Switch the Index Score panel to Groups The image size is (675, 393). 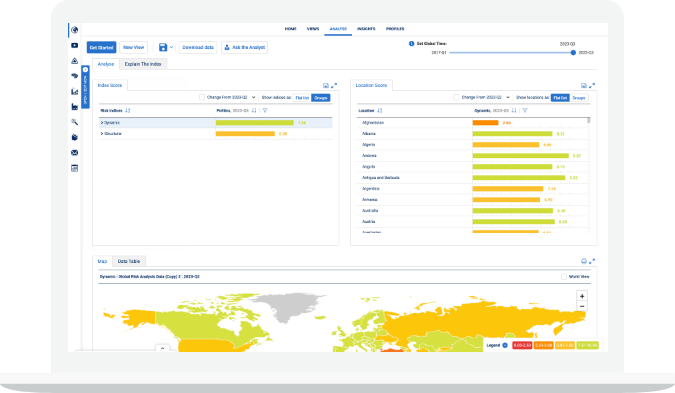coord(321,98)
